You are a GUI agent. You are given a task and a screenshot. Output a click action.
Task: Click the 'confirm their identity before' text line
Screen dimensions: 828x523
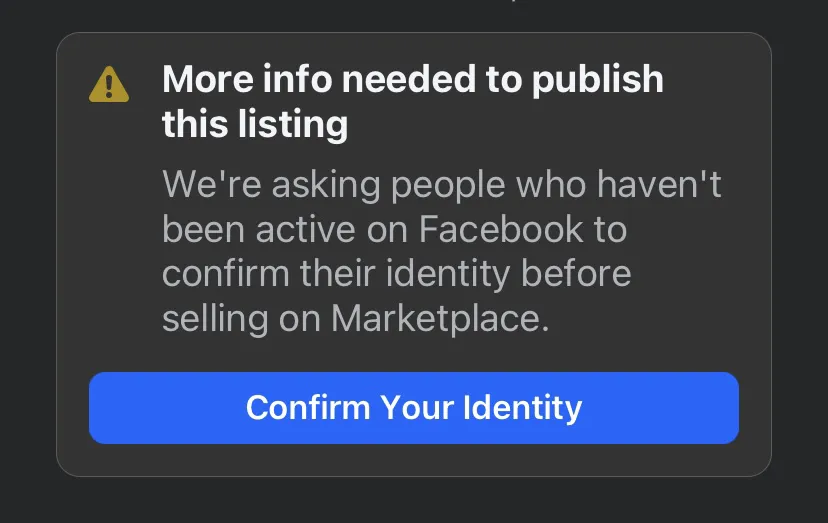[396, 274]
